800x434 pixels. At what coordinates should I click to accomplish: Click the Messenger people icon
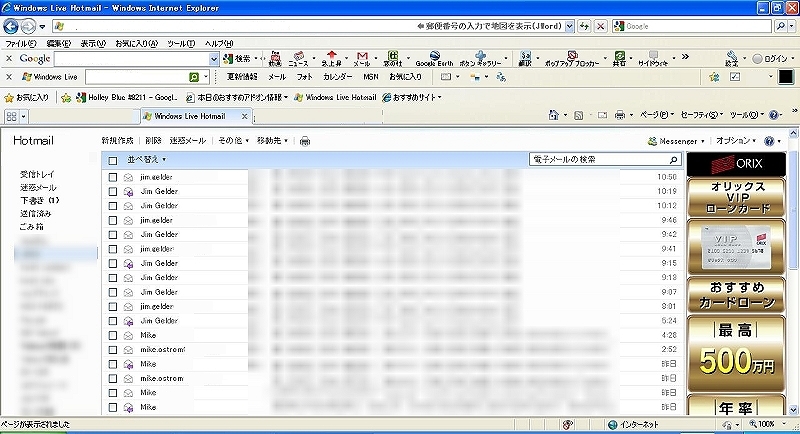click(x=652, y=141)
